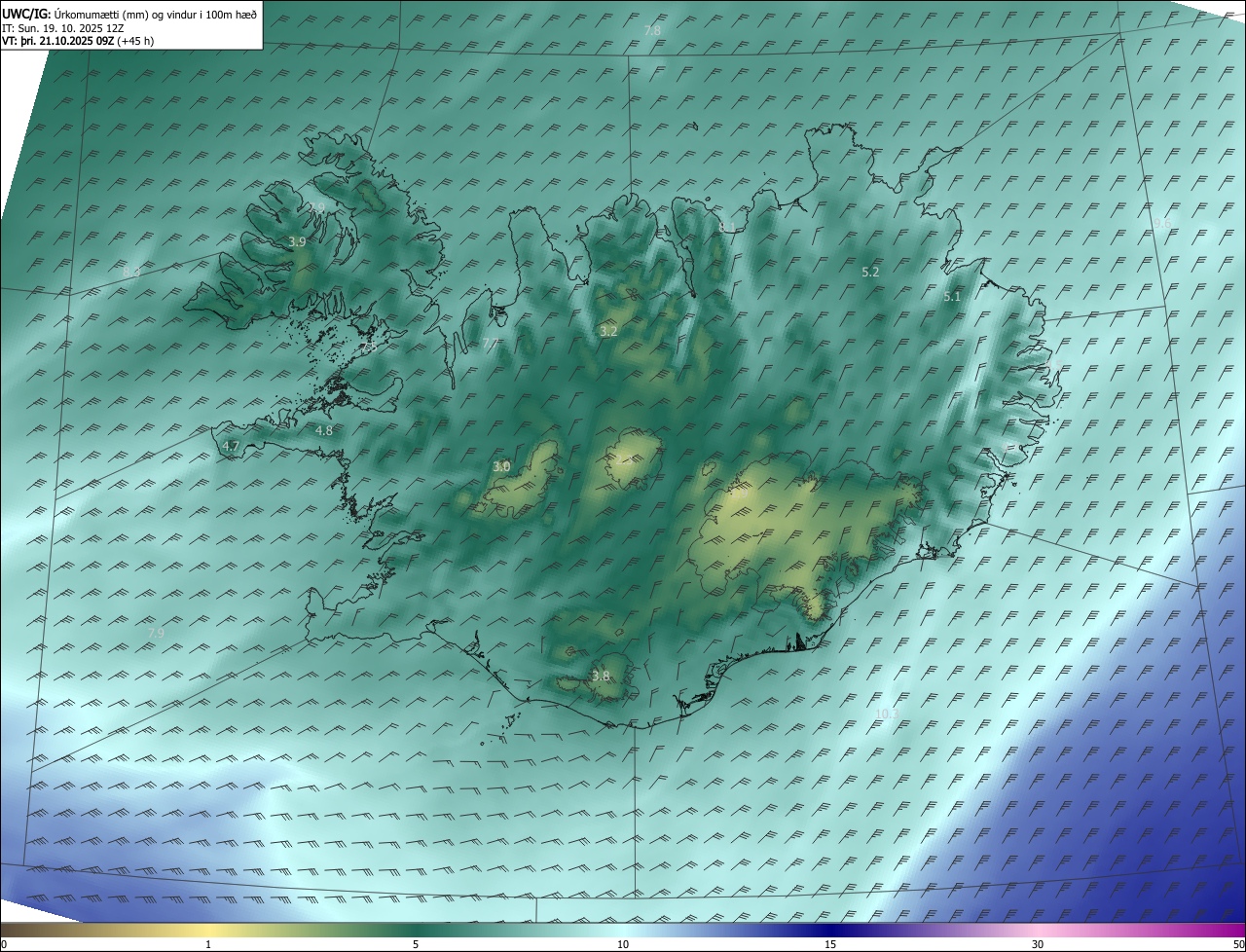The width and height of the screenshot is (1246, 952).
Task: Click the 8.1 value on the north coast
Action: click(727, 227)
